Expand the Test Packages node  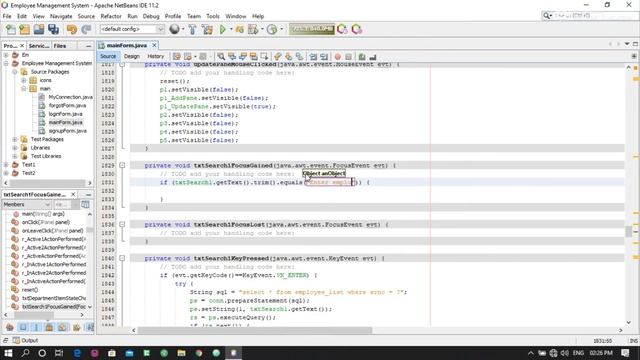pyautogui.click(x=15, y=139)
